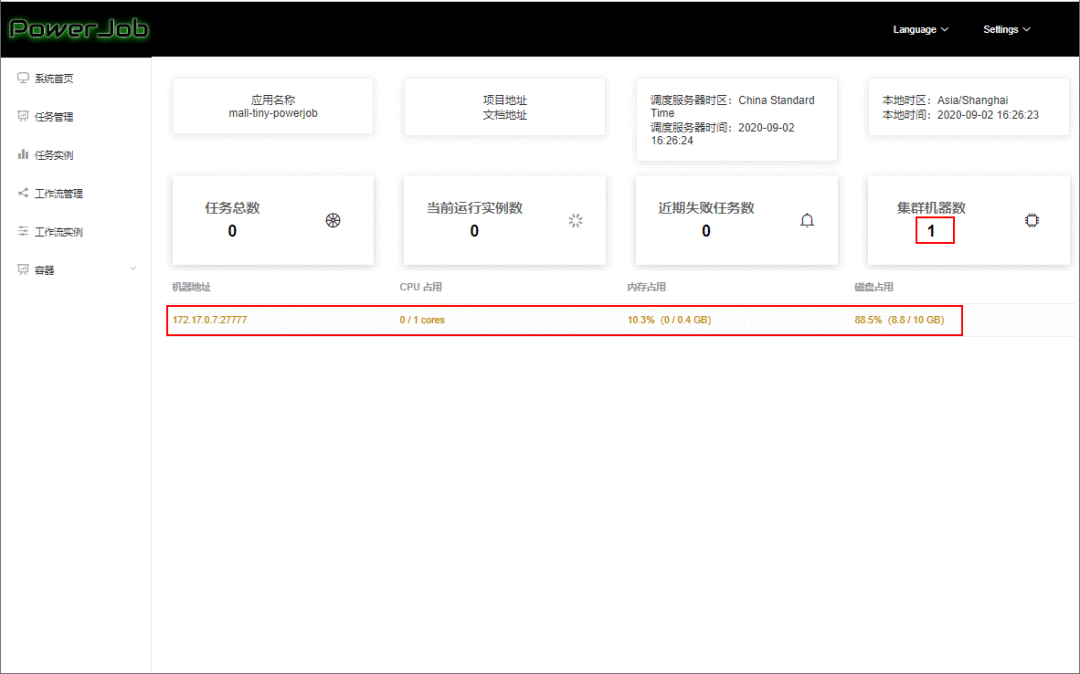The width and height of the screenshot is (1080, 674).
Task: Expand the 容器 submenu arrow
Action: pos(133,269)
